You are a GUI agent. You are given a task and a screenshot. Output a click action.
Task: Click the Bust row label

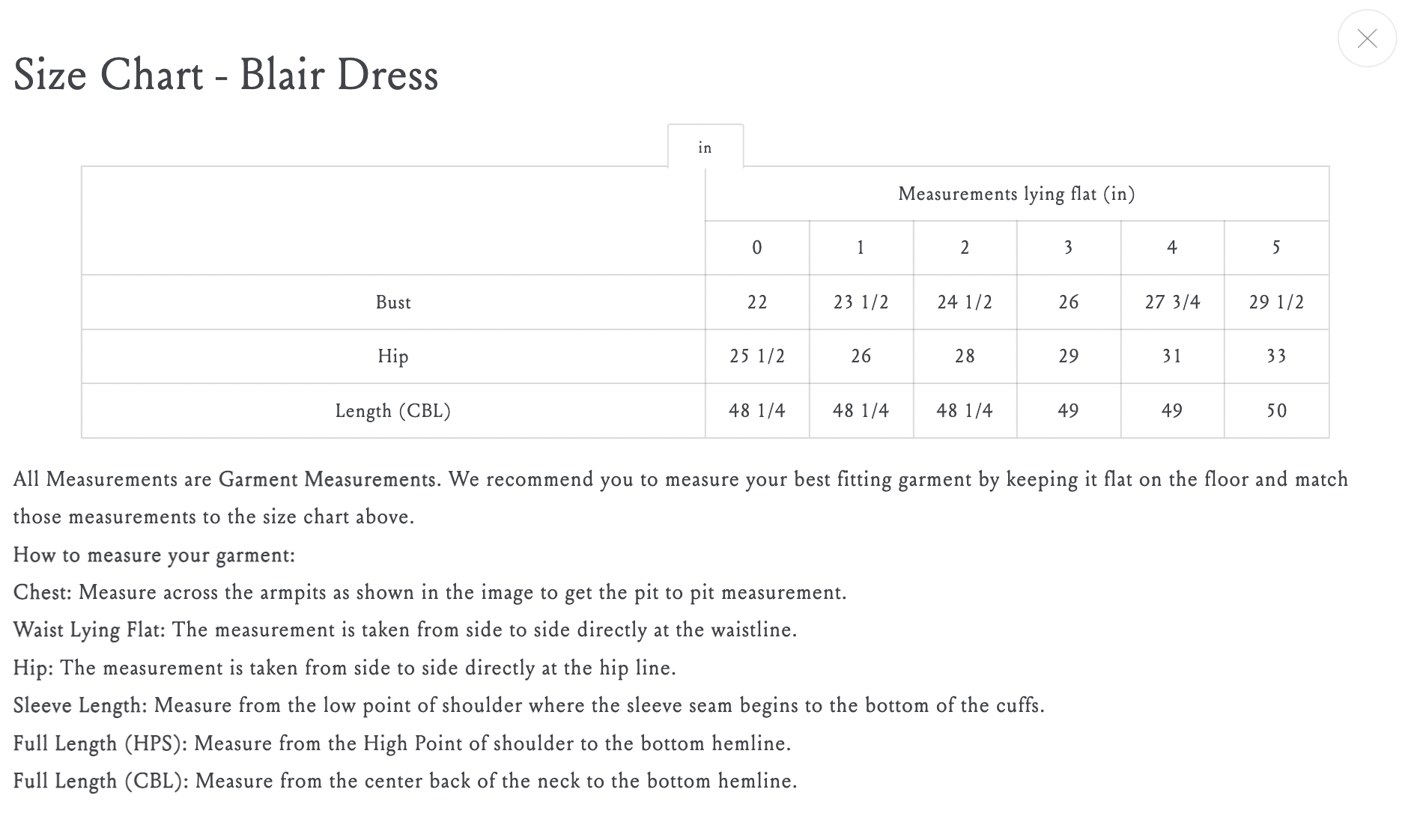pos(393,302)
